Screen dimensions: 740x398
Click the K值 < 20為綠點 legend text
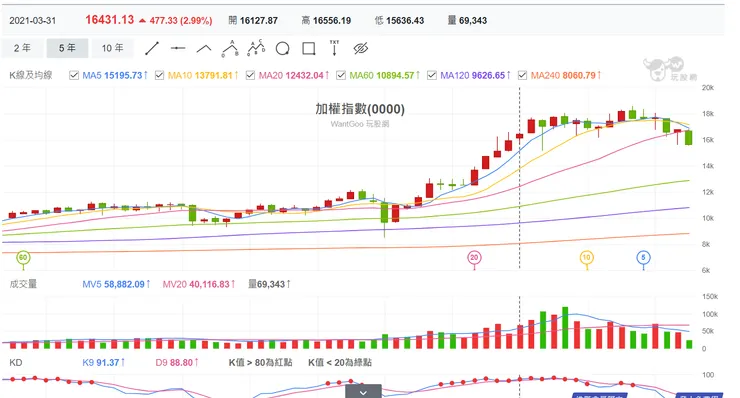pos(340,363)
